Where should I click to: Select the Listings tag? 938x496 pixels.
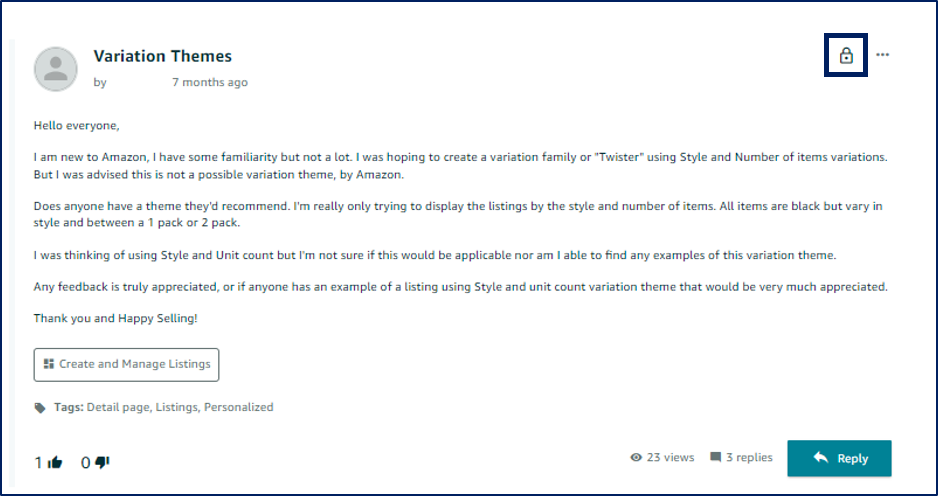click(176, 407)
